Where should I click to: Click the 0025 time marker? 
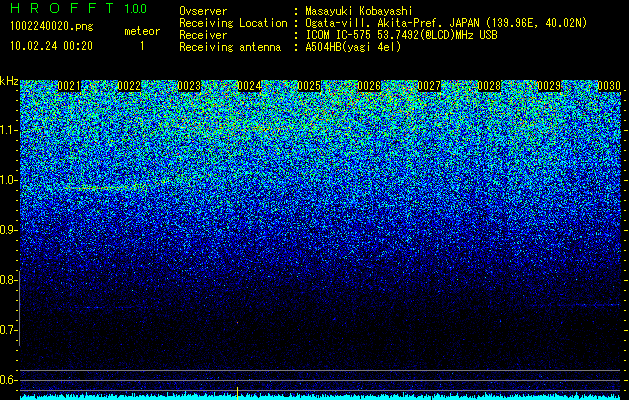(x=309, y=86)
